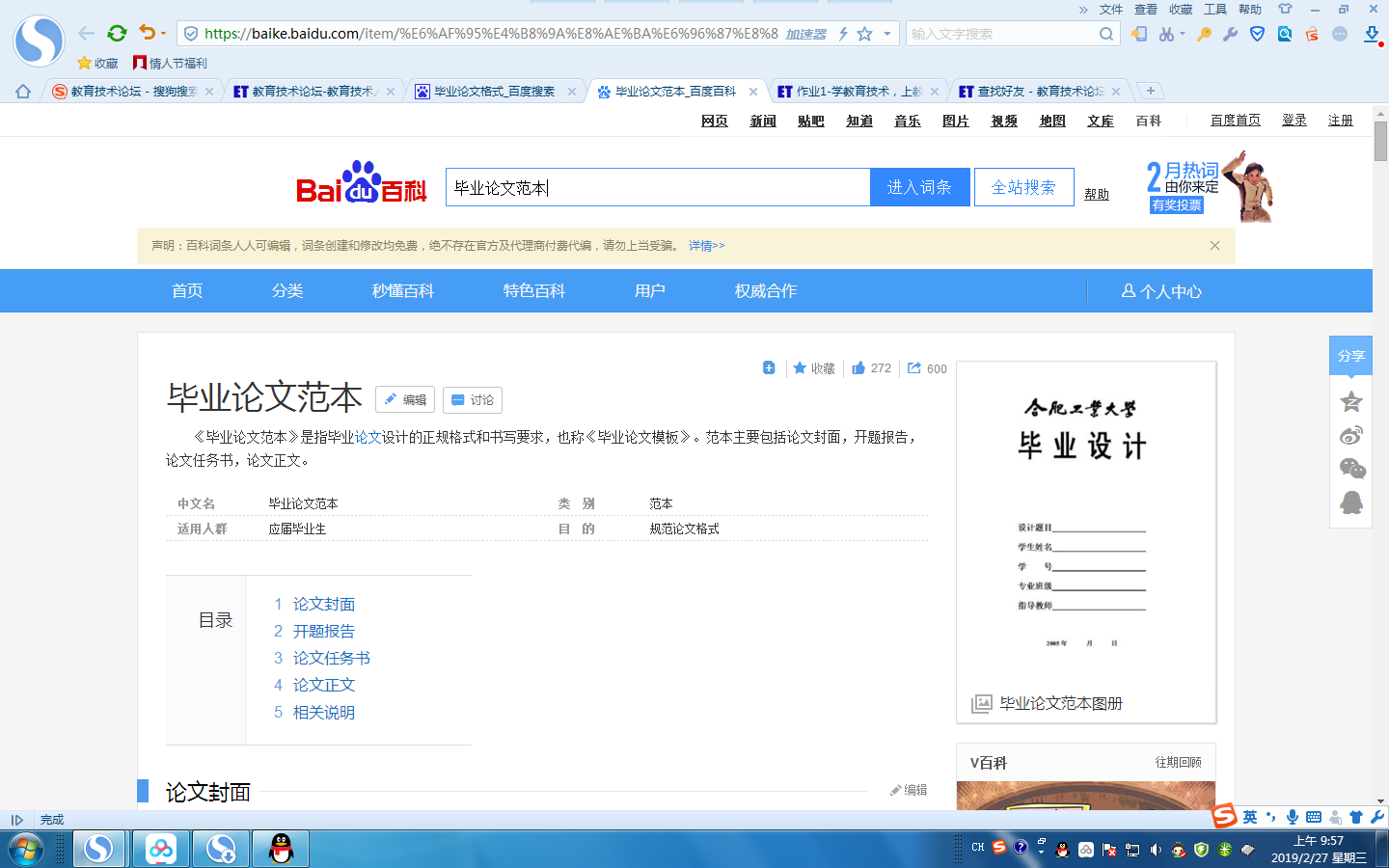
Task: Share to Weibo via sidebar icon
Action: tap(1351, 435)
